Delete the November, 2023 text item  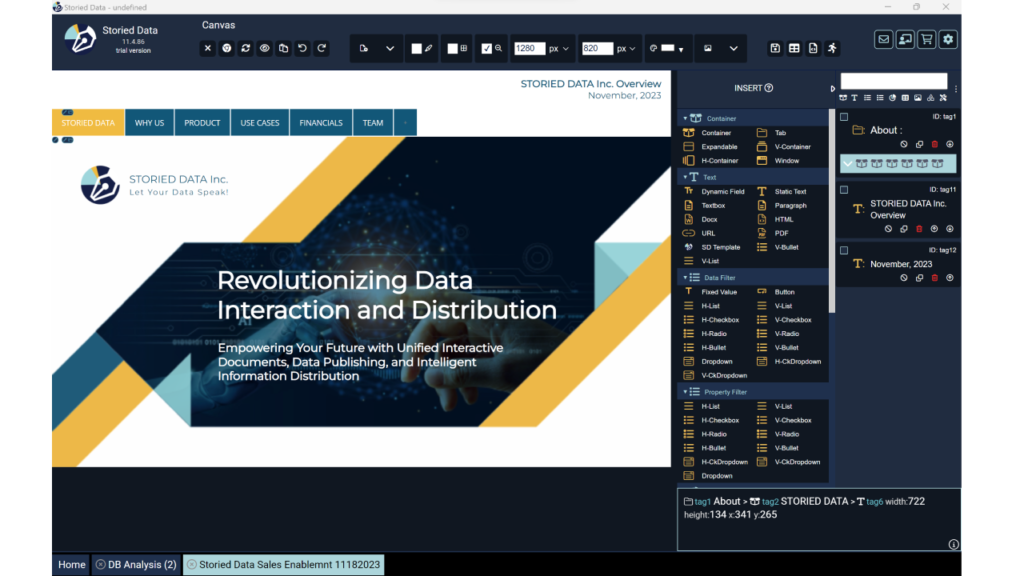tap(934, 278)
